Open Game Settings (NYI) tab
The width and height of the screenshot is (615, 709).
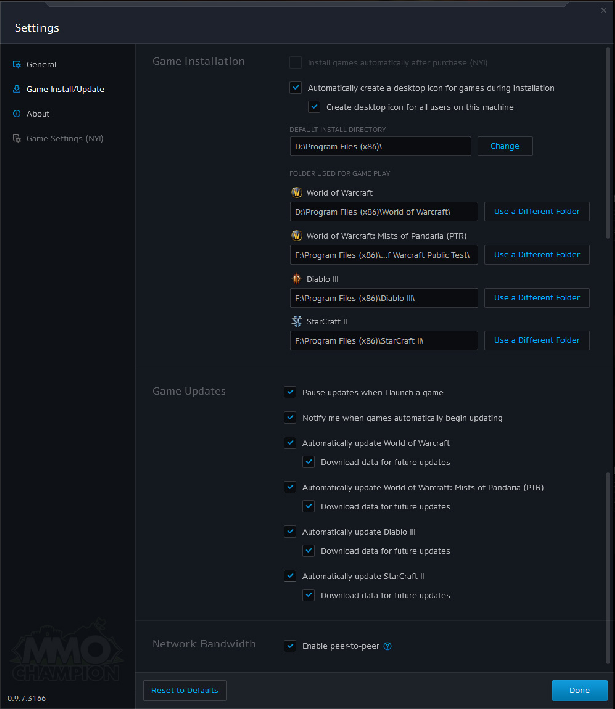65,138
